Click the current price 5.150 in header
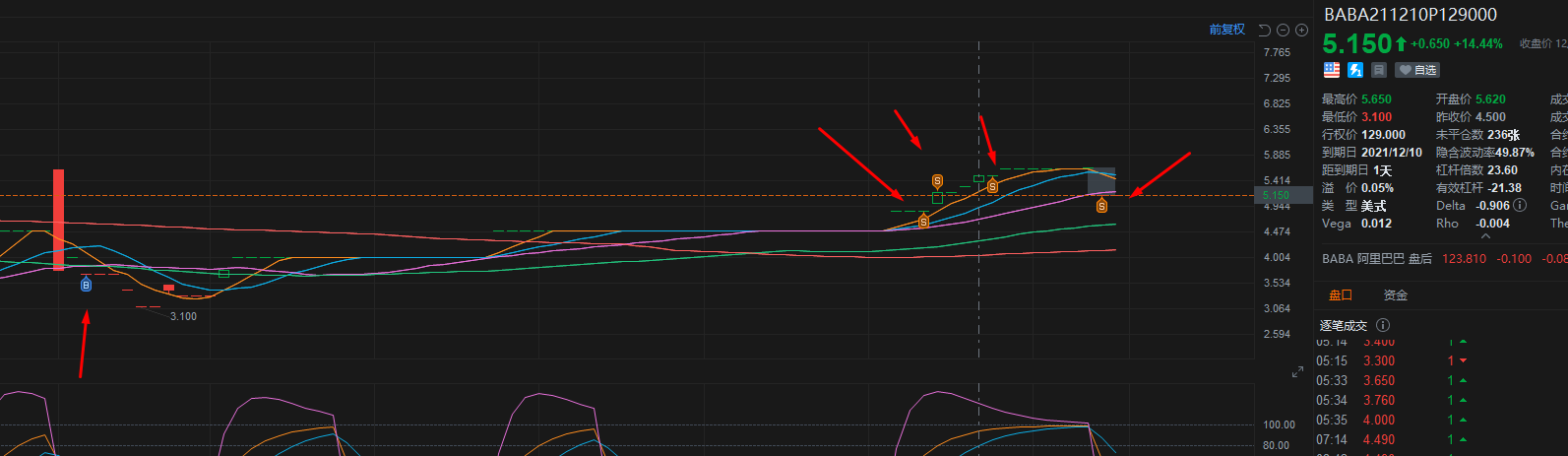Viewport: 1568px width, 456px height. click(1356, 43)
